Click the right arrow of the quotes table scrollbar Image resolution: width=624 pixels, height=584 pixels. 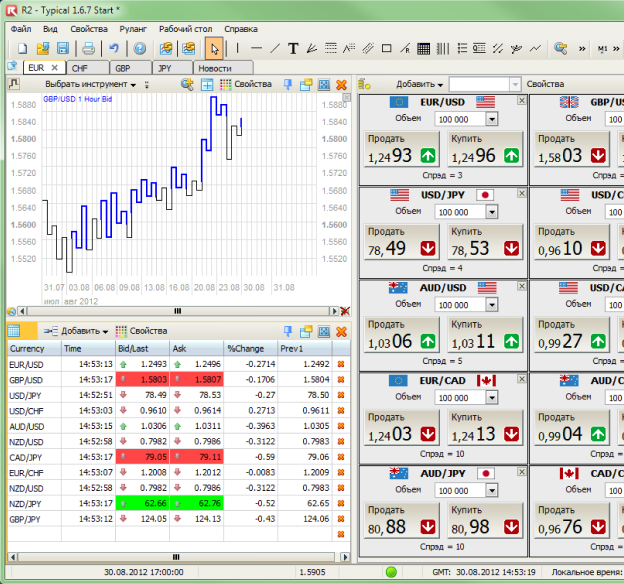pos(345,557)
